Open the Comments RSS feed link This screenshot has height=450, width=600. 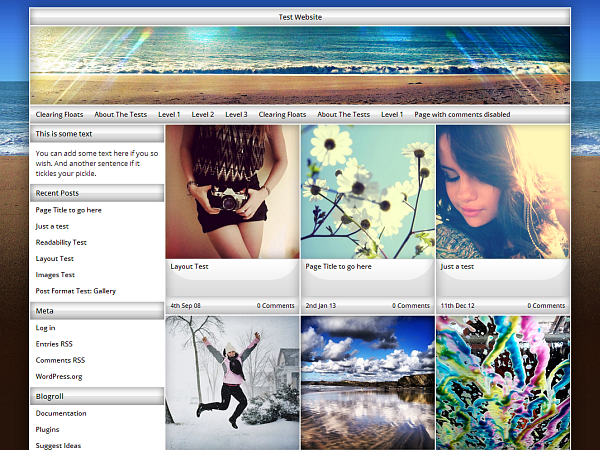click(60, 360)
